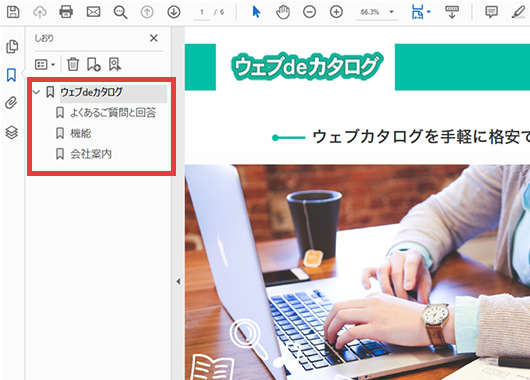The width and height of the screenshot is (530, 380).
Task: Zoom out with minus icon
Action: [x=309, y=12]
